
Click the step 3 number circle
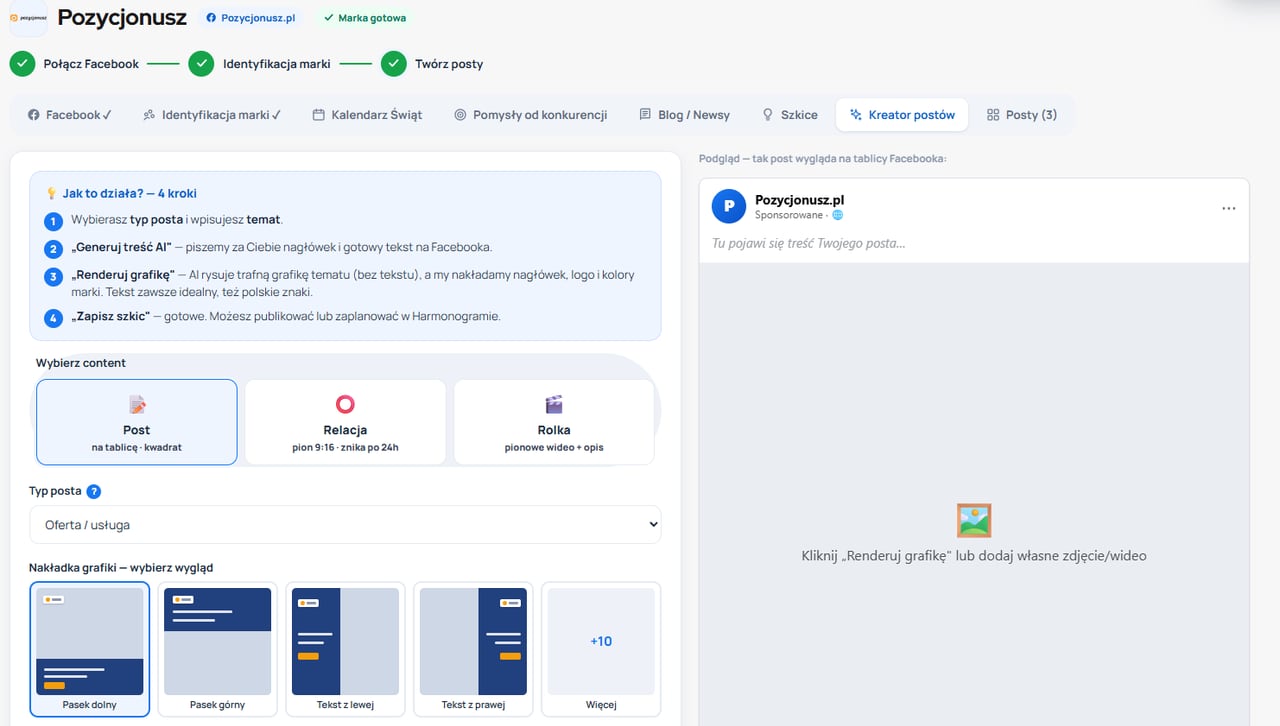(x=53, y=277)
